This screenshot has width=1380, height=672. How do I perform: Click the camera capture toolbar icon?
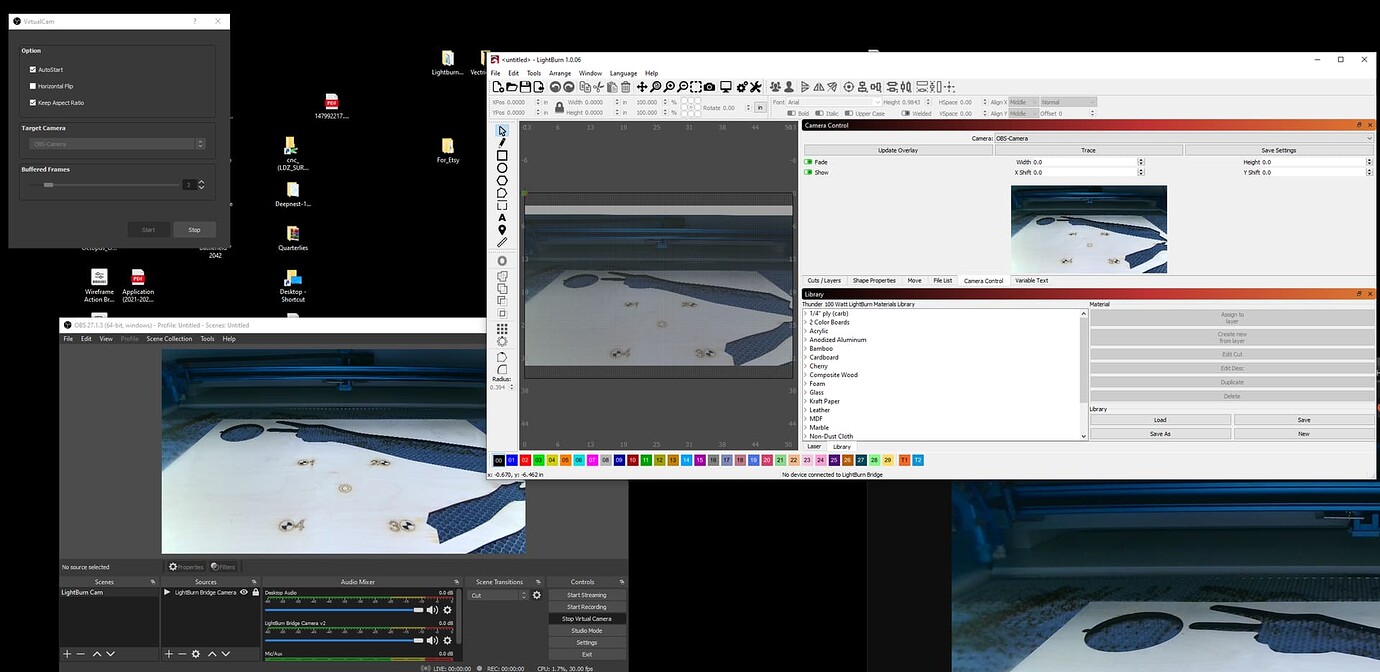[x=709, y=87]
